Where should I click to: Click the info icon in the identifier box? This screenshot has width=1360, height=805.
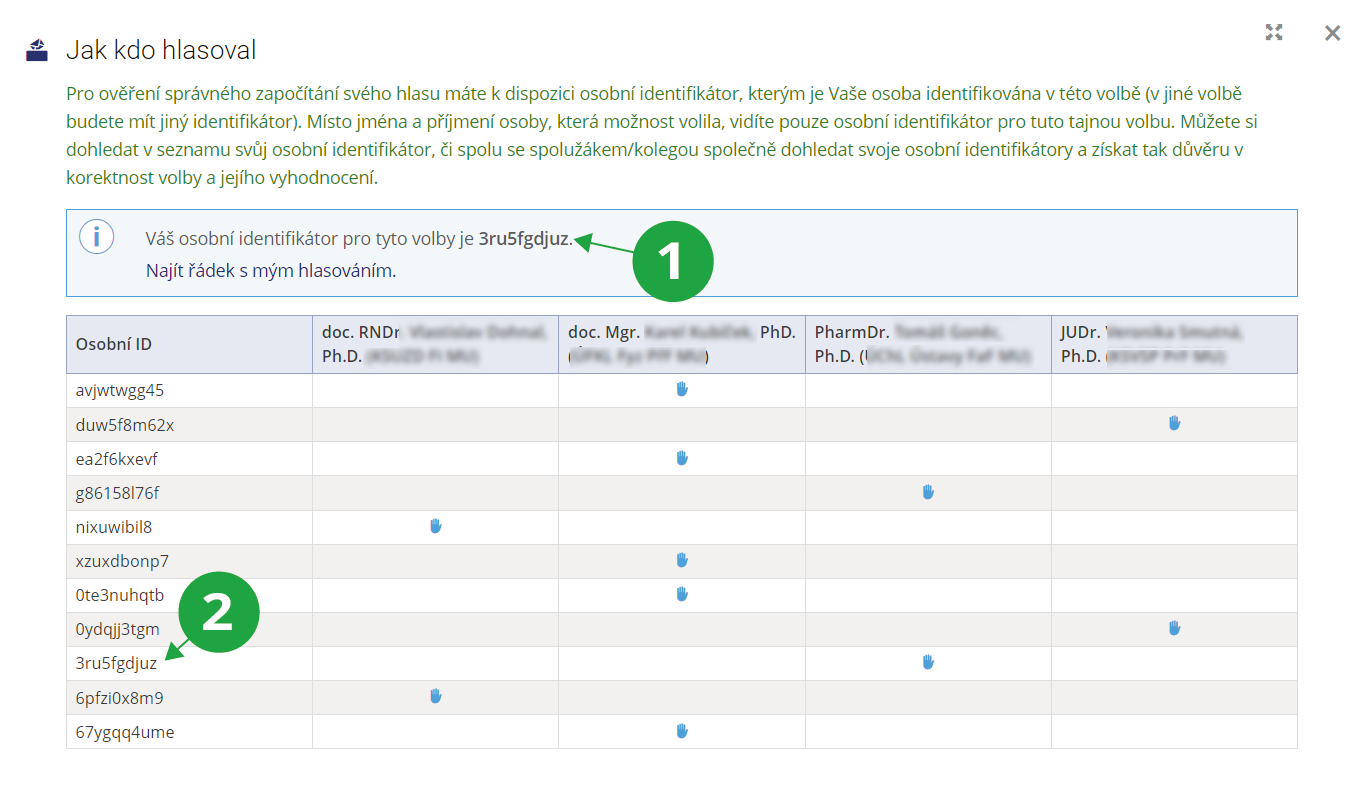(x=96, y=237)
